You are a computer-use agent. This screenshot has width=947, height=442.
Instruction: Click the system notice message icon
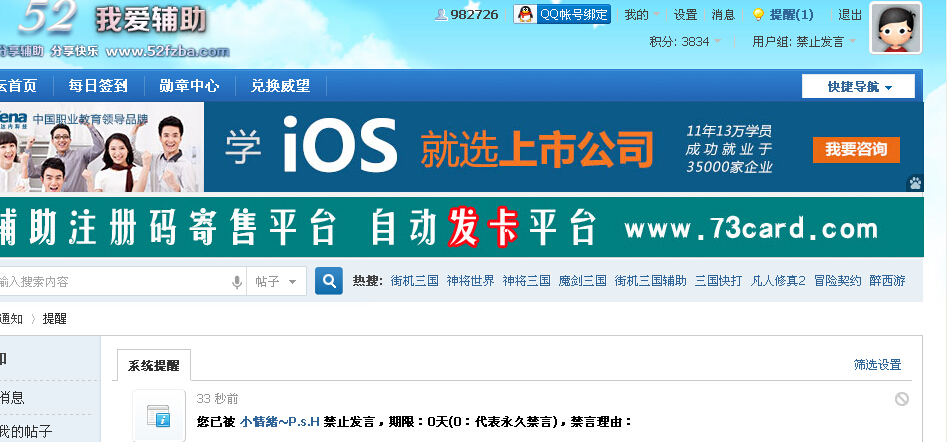159,415
